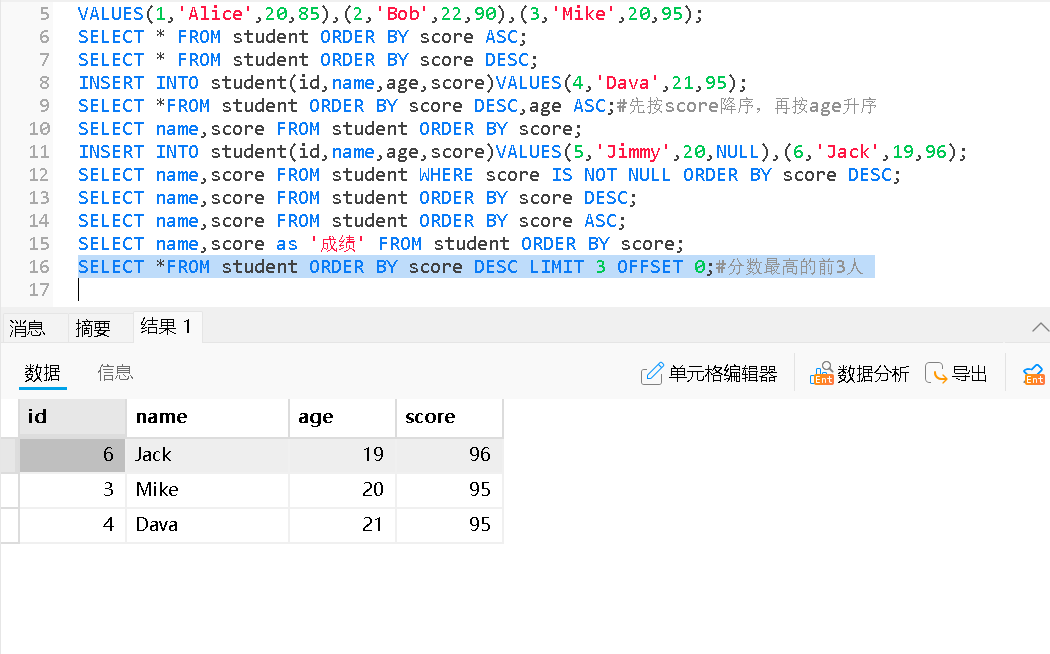Viewport: 1050px width, 654px height.
Task: Click the DESC keyword in line 7
Action: [507, 60]
